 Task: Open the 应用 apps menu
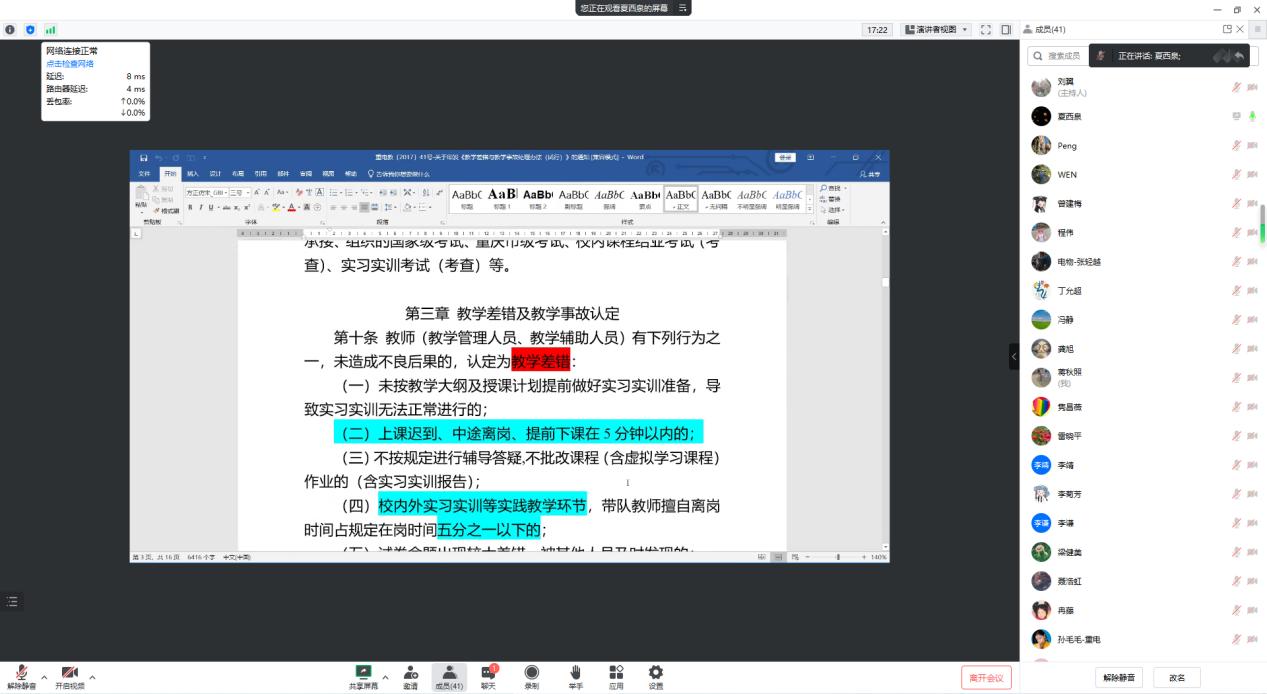[x=616, y=677]
